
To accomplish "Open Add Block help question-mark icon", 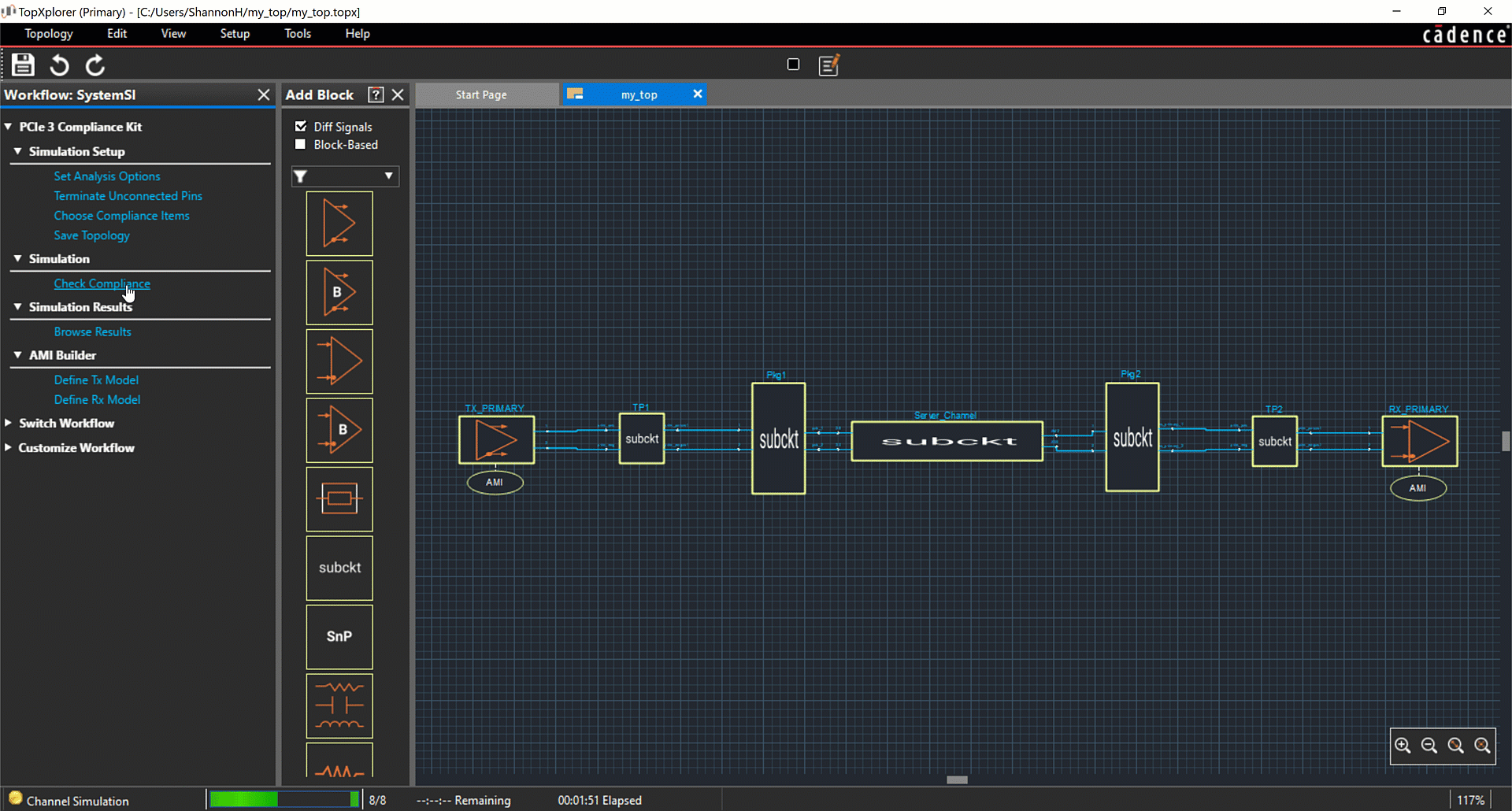I will tap(376, 94).
